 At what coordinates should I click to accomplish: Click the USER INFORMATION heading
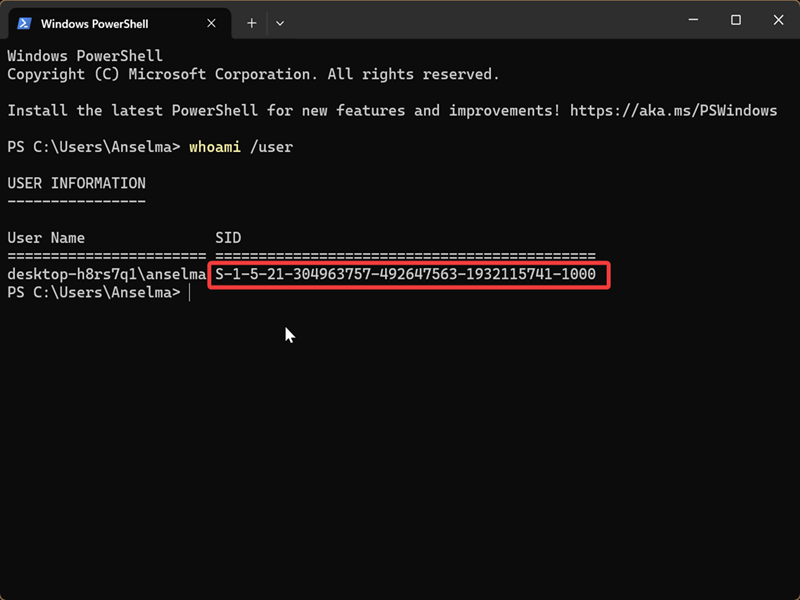76,183
